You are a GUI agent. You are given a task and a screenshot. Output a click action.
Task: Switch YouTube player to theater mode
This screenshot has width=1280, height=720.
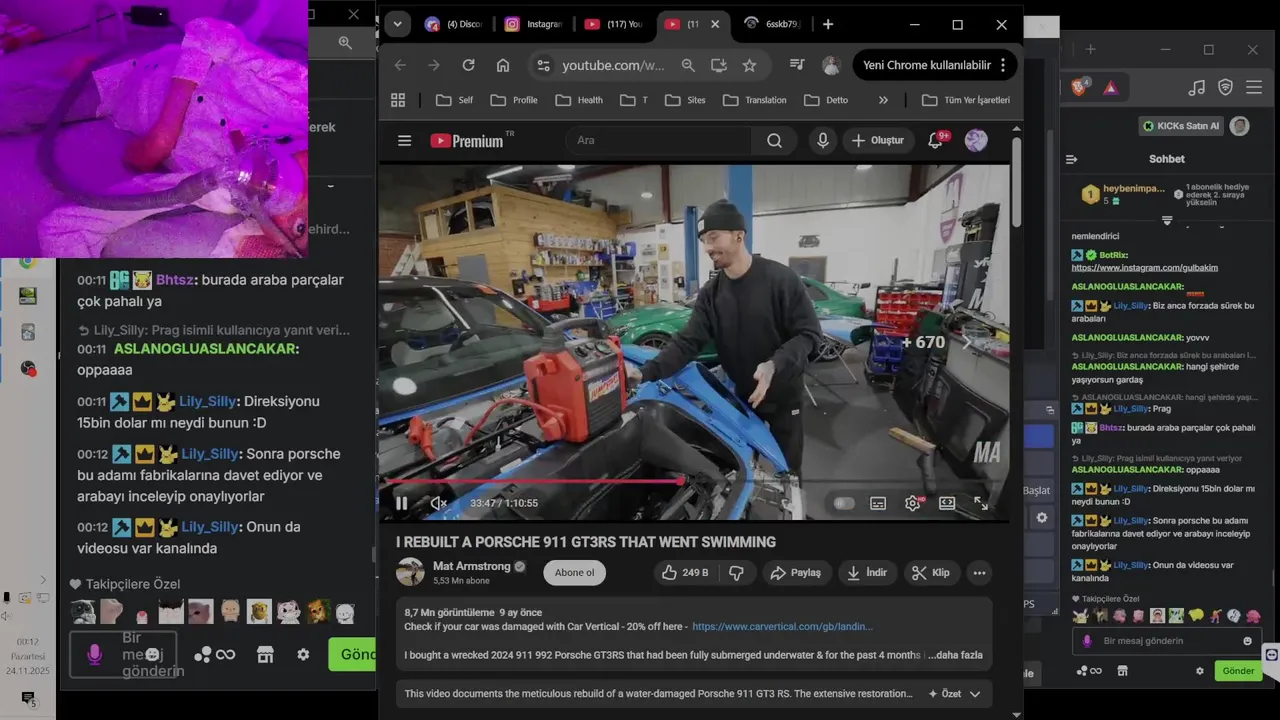(x=947, y=503)
